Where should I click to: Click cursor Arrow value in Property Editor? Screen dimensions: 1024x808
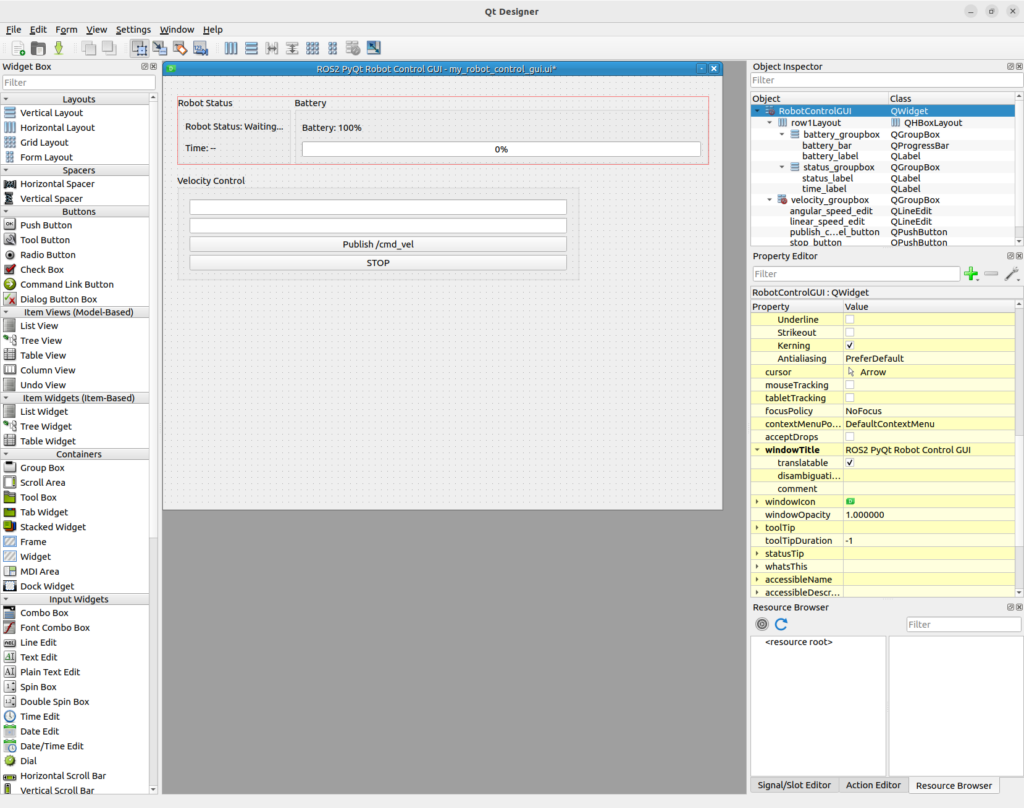click(929, 372)
